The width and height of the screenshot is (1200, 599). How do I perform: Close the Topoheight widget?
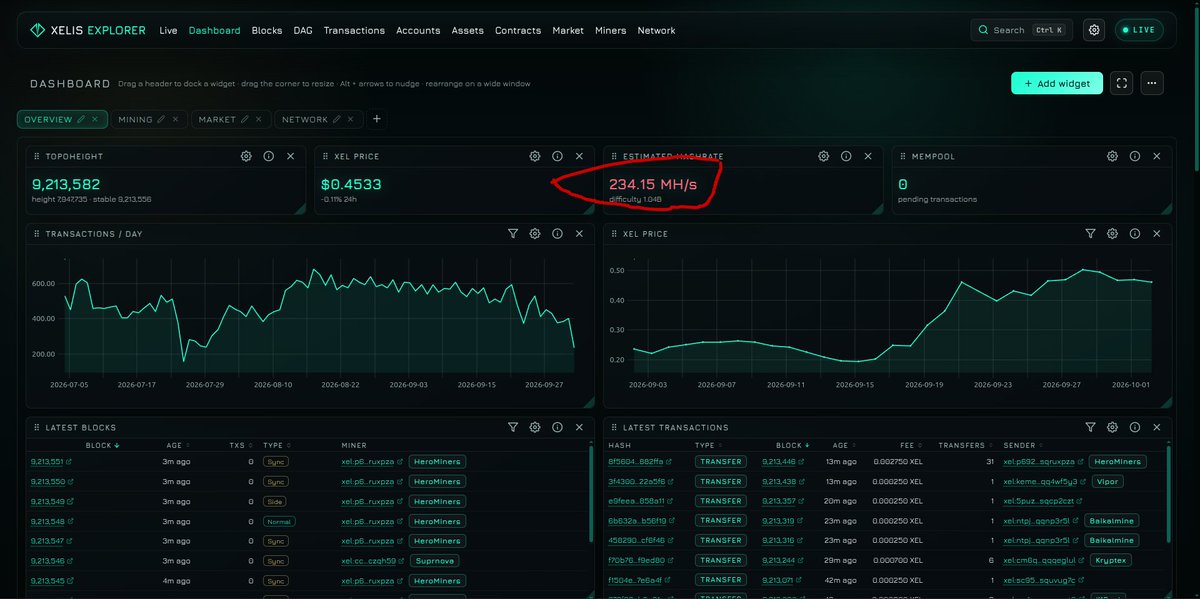pyautogui.click(x=291, y=157)
